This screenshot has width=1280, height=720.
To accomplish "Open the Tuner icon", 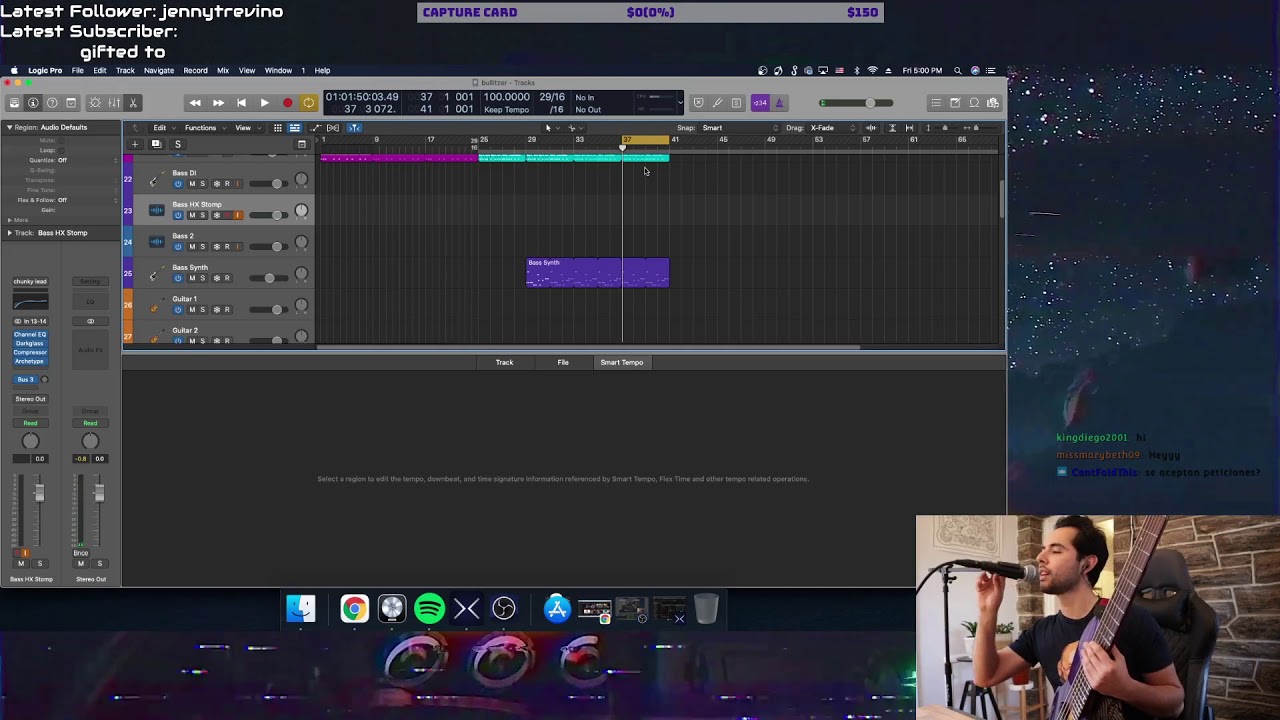I will pyautogui.click(x=717, y=103).
